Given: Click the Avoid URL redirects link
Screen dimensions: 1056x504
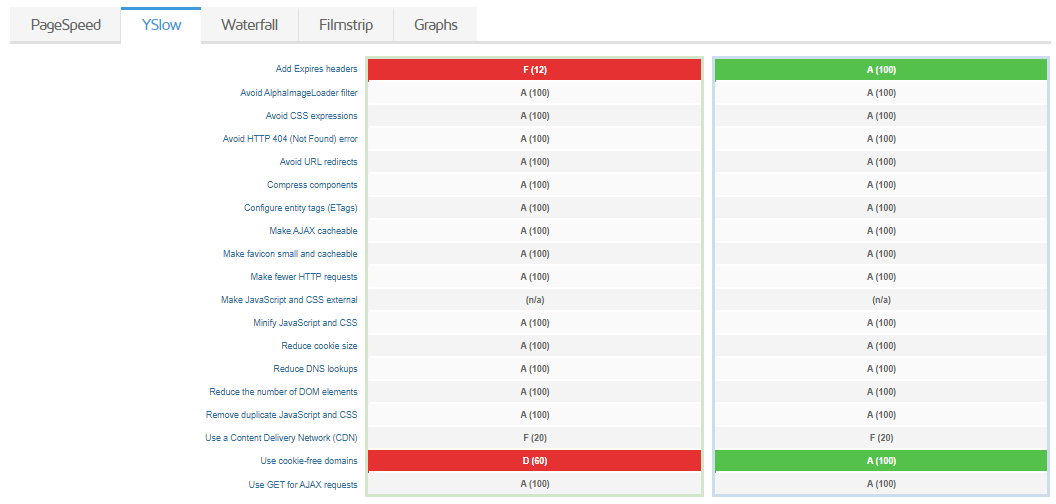Looking at the screenshot, I should point(319,162).
